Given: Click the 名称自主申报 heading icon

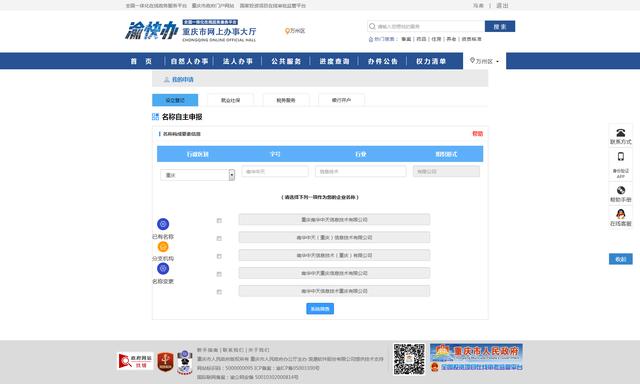Looking at the screenshot, I should [x=155, y=117].
